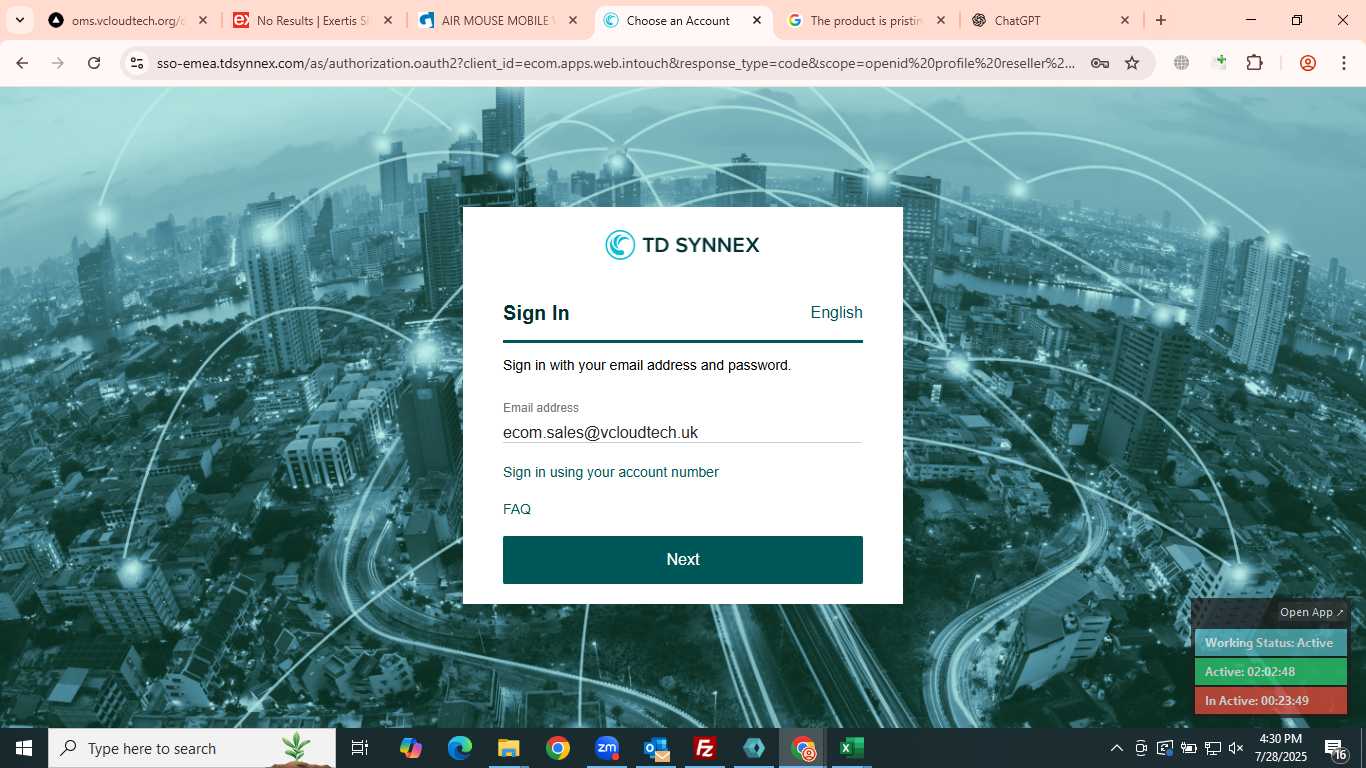This screenshot has width=1366, height=768.
Task: Click Open App in tracker widget
Action: point(1312,612)
